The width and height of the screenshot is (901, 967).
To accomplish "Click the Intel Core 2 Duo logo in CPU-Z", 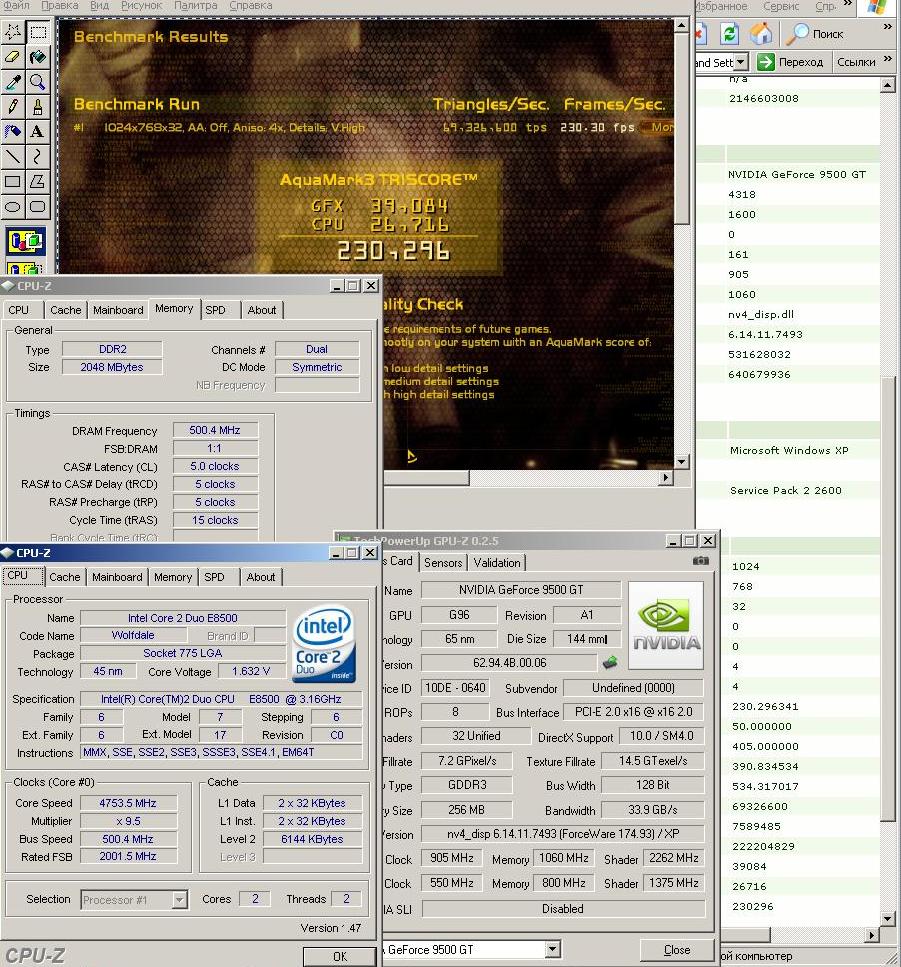I will [x=324, y=643].
